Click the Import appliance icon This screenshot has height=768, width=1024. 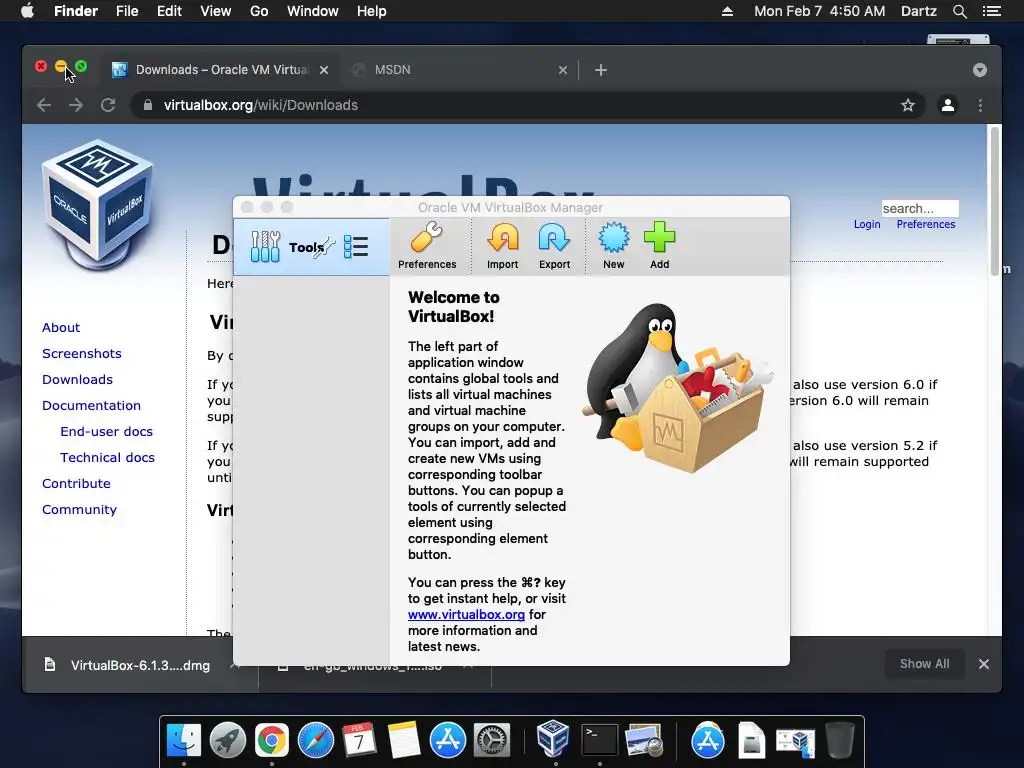pos(502,246)
